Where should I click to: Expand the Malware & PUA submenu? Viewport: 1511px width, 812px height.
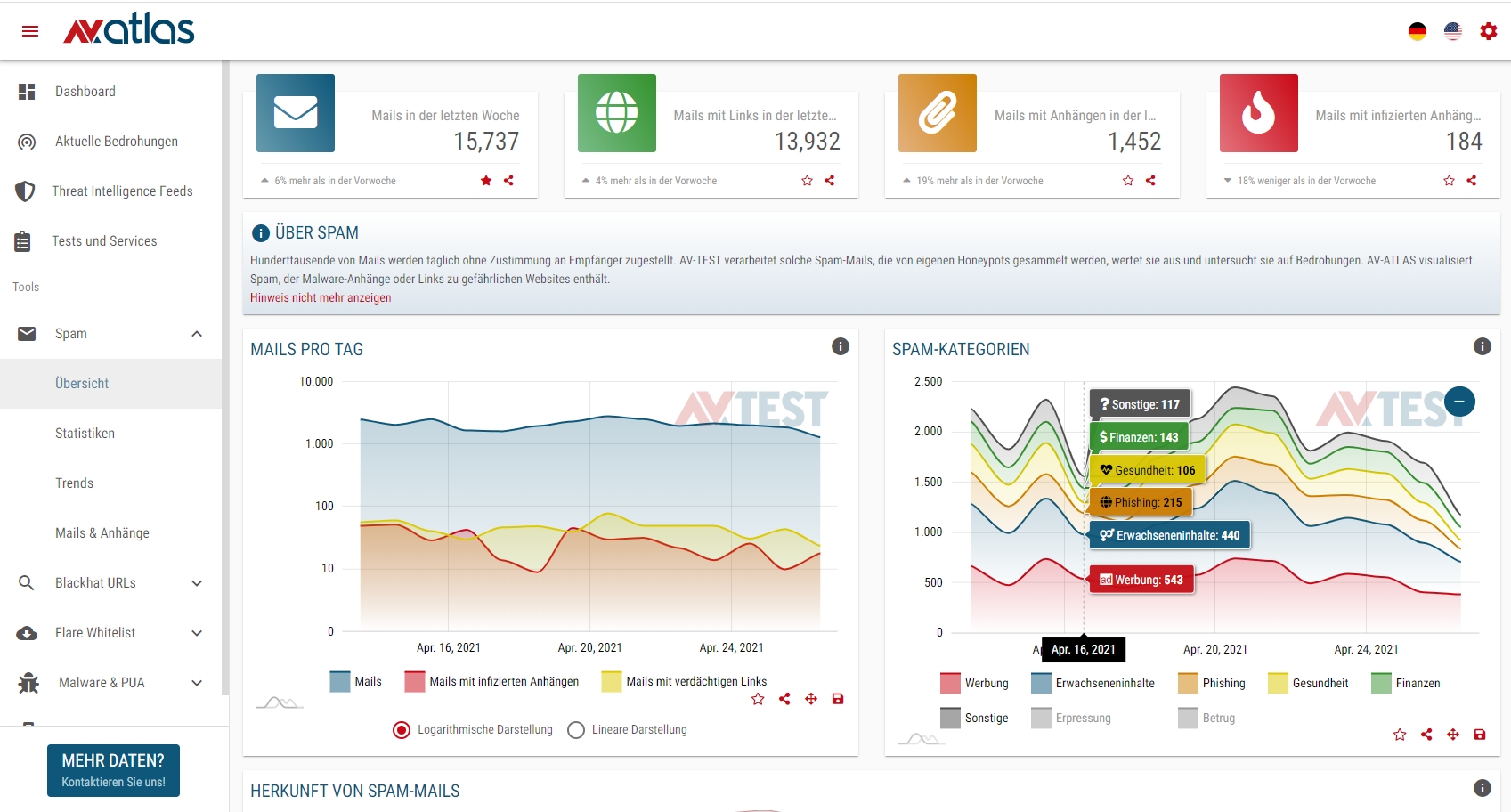point(197,683)
